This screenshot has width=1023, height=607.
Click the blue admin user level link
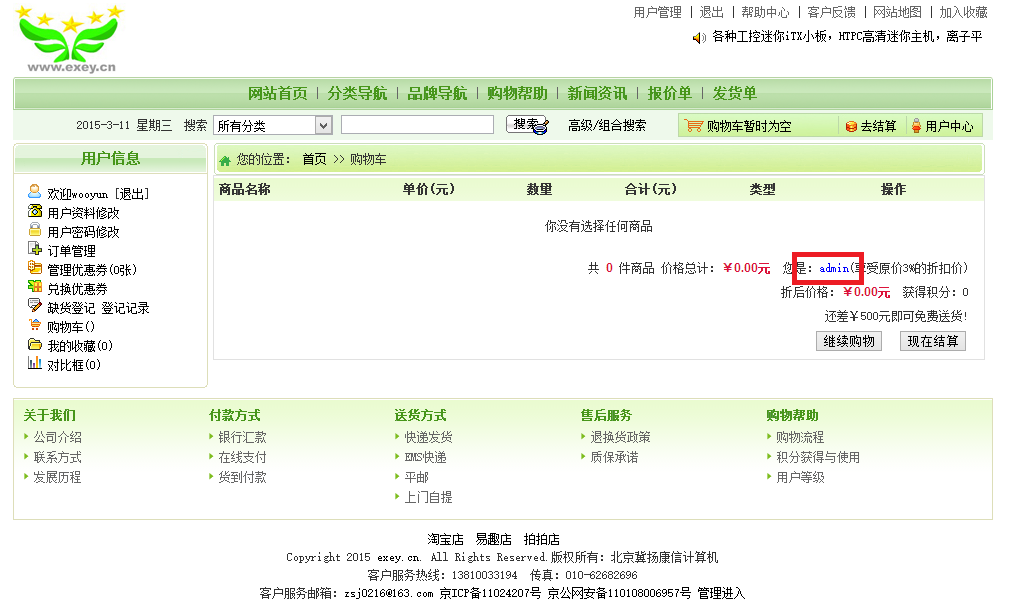834,268
